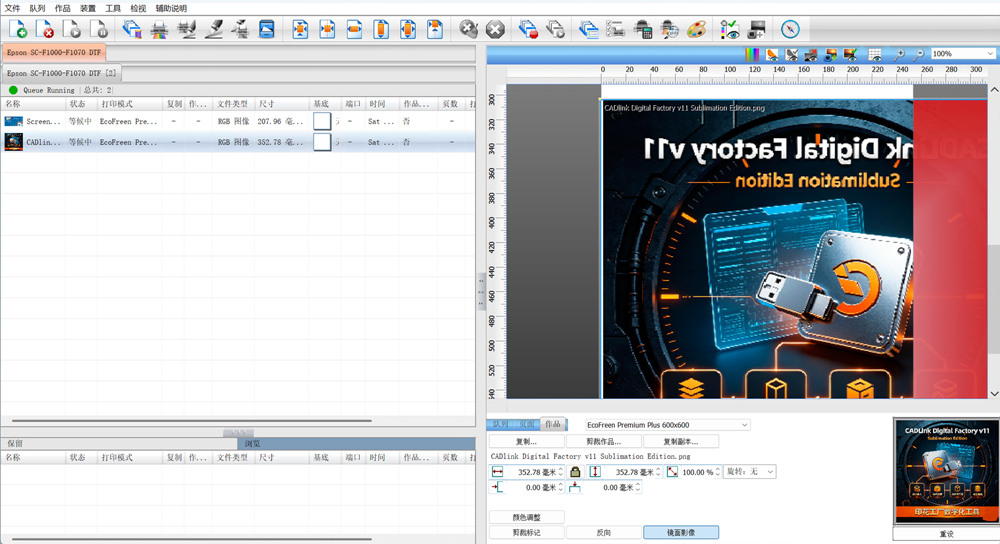Open the printer with calculator icon
This screenshot has width=1000, height=544.
[x=643, y=29]
